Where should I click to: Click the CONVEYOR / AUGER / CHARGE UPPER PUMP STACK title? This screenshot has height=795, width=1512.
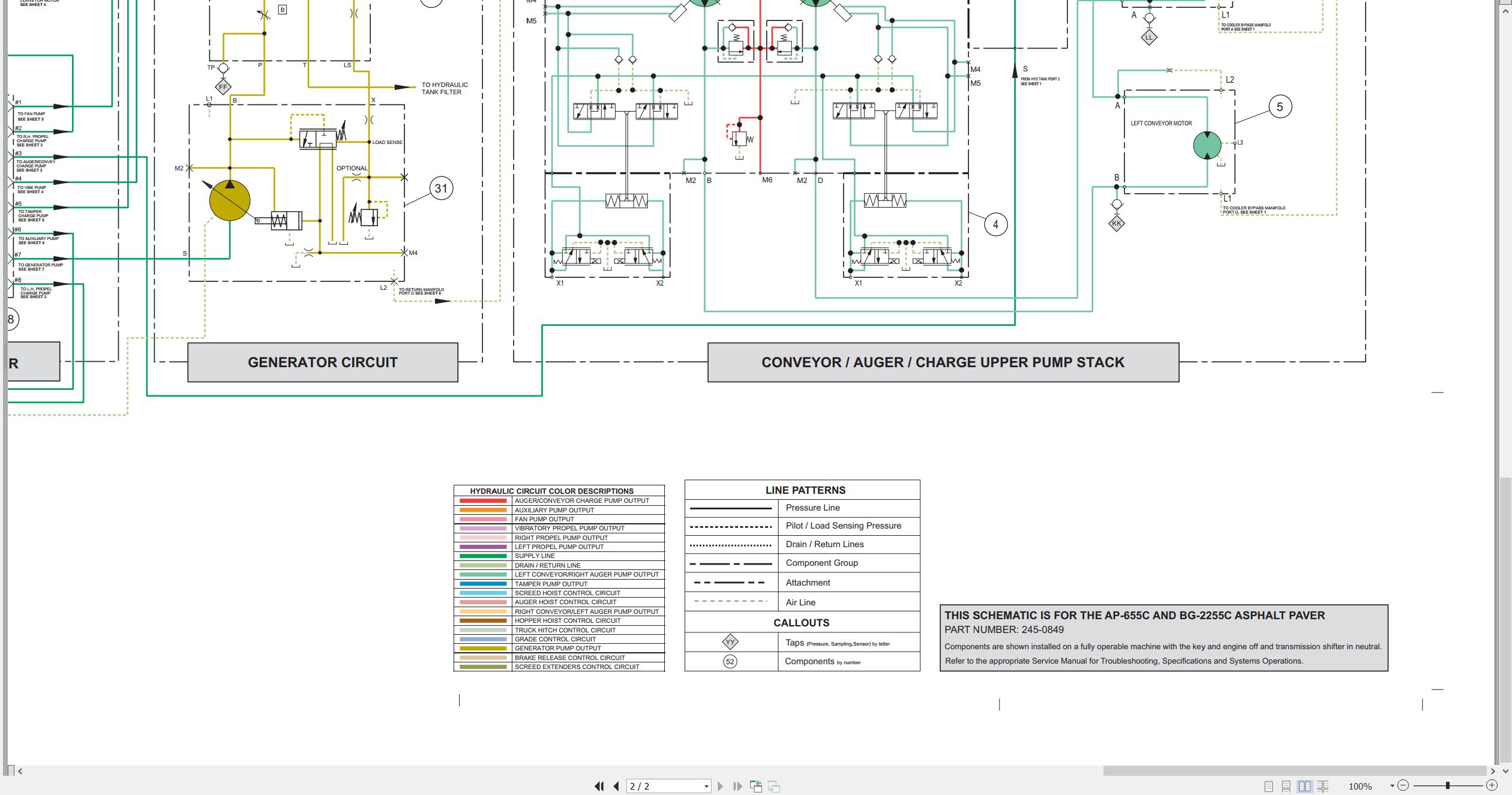pos(943,362)
